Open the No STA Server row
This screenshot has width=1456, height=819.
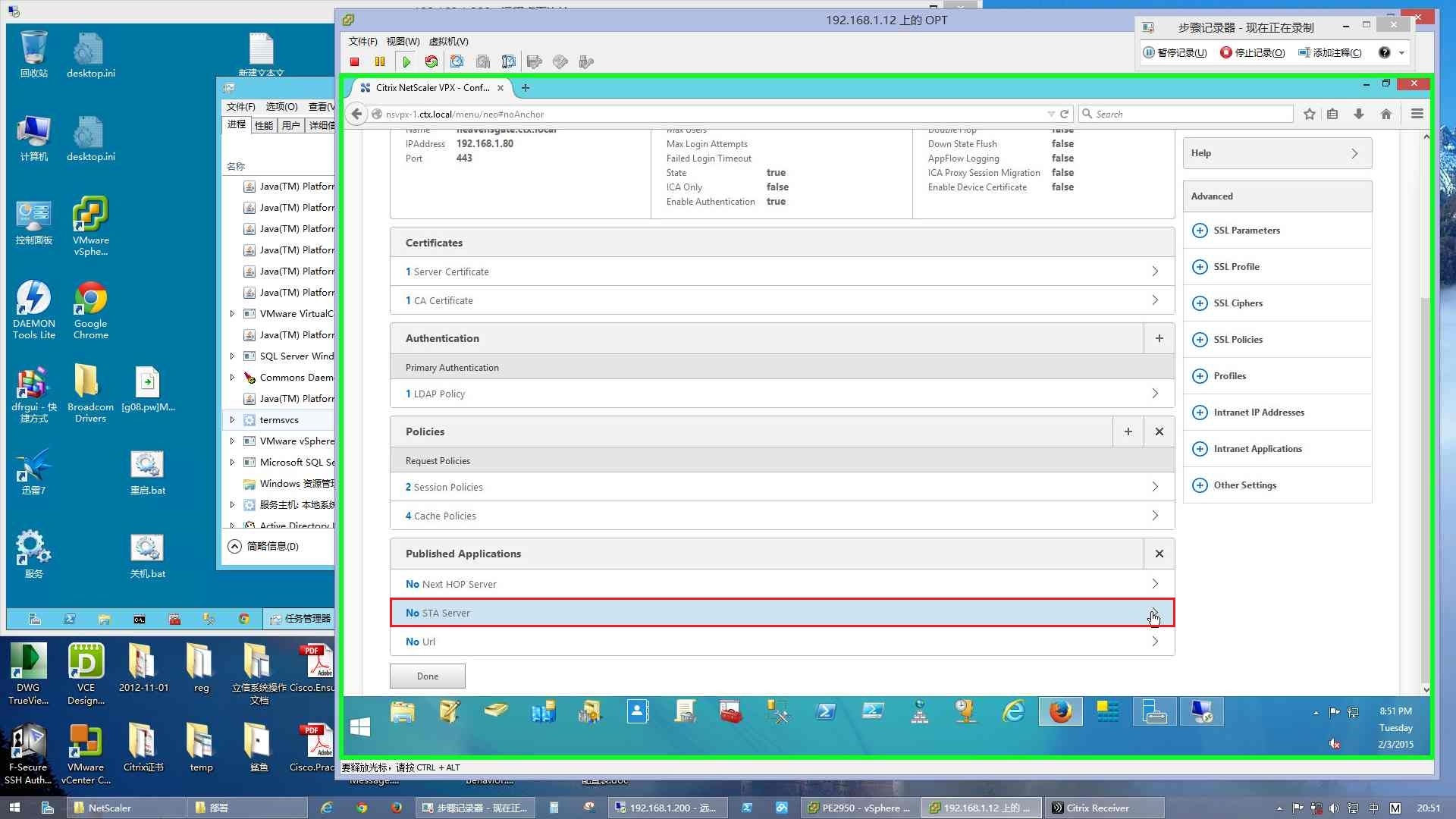pyautogui.click(x=782, y=613)
